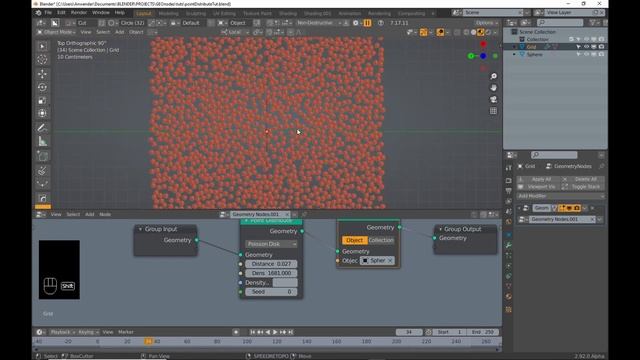Toggle viewport overlays button in header
This screenshot has width=640, height=360.
(x=441, y=32)
